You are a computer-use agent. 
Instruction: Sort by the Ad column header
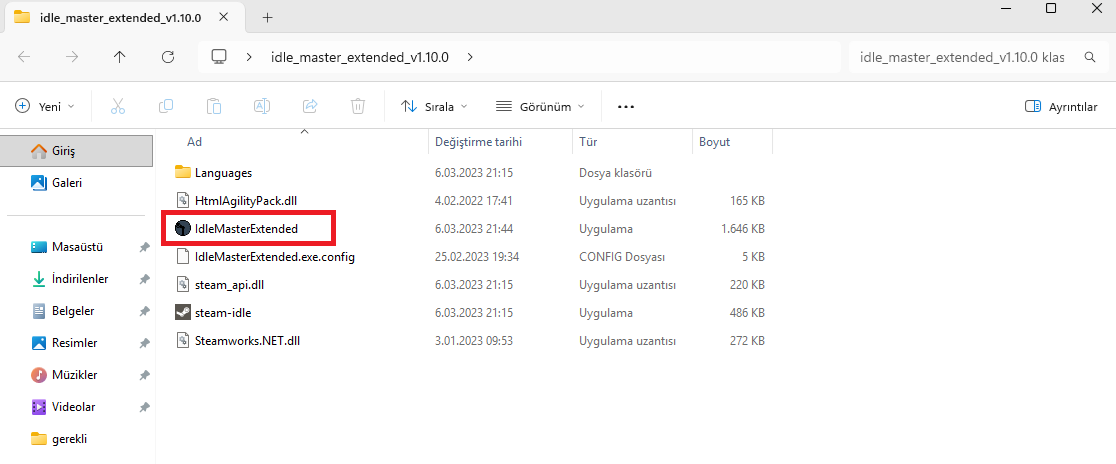tap(194, 142)
